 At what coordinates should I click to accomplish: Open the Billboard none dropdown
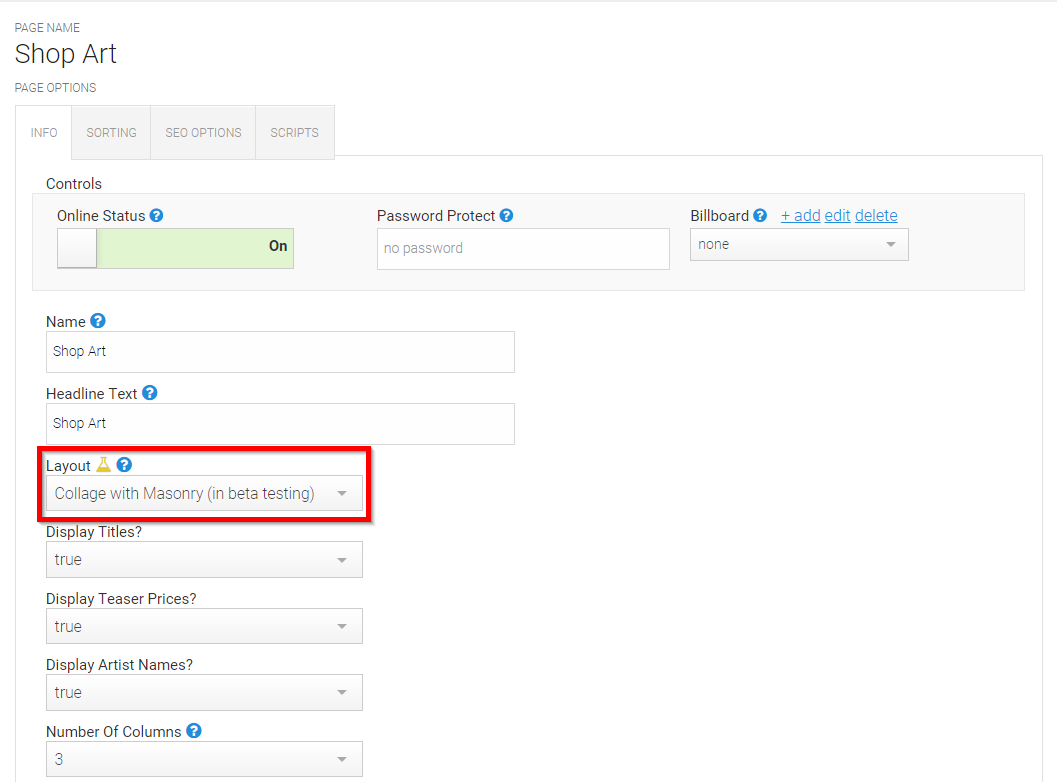(x=799, y=245)
